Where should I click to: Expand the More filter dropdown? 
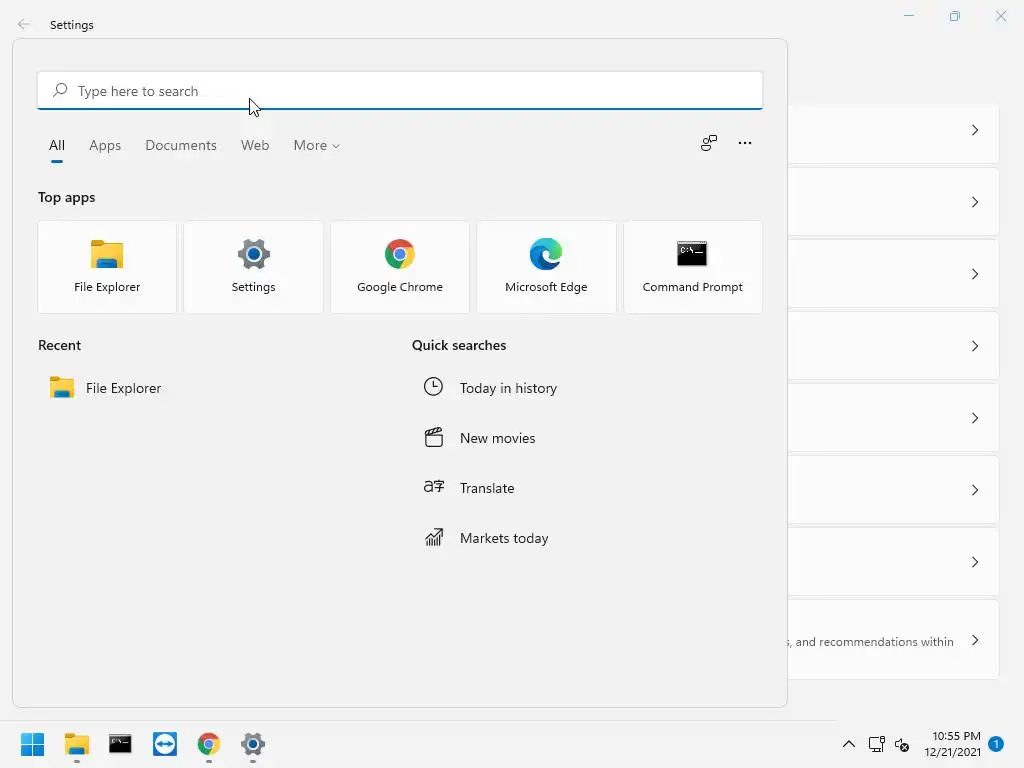(316, 146)
